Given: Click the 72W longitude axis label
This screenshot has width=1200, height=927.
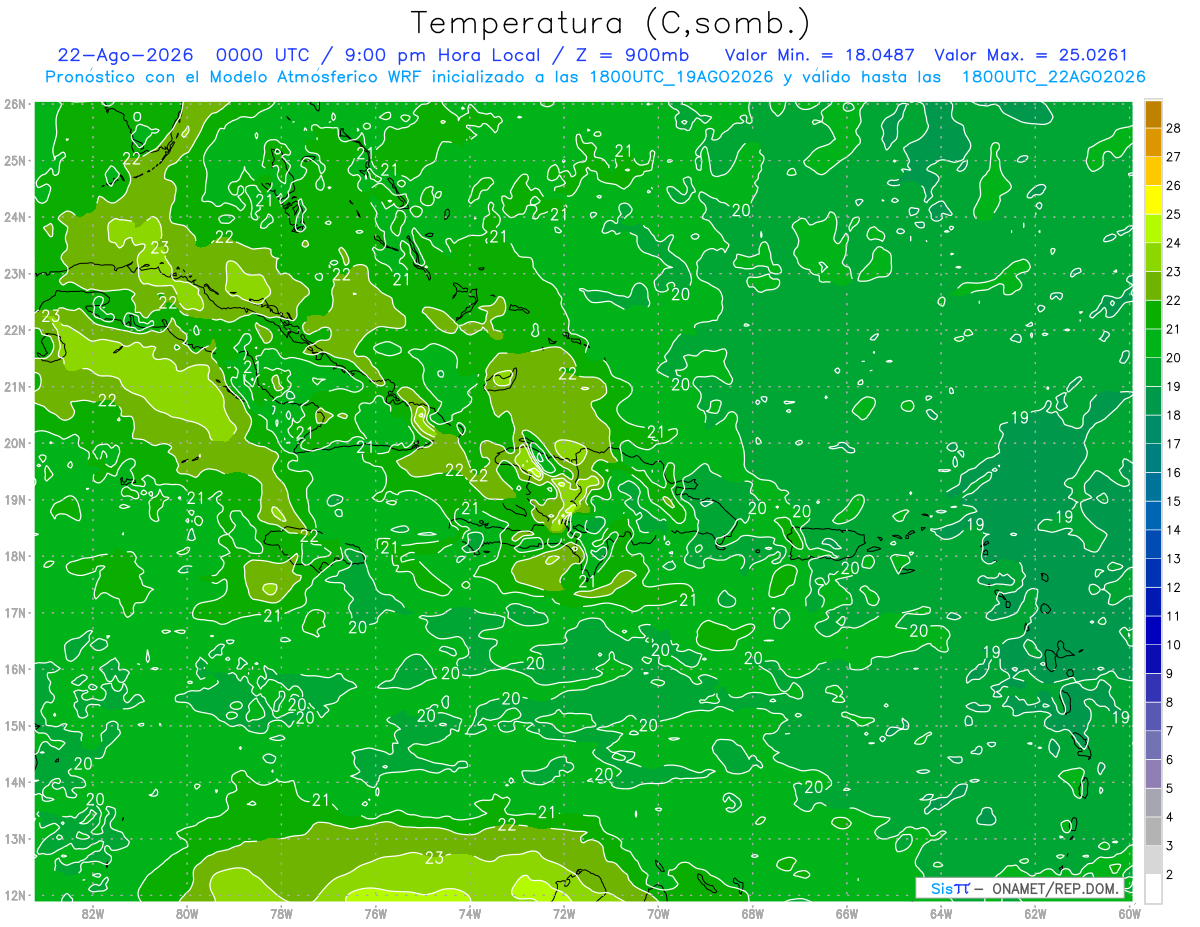Looking at the screenshot, I should (564, 913).
